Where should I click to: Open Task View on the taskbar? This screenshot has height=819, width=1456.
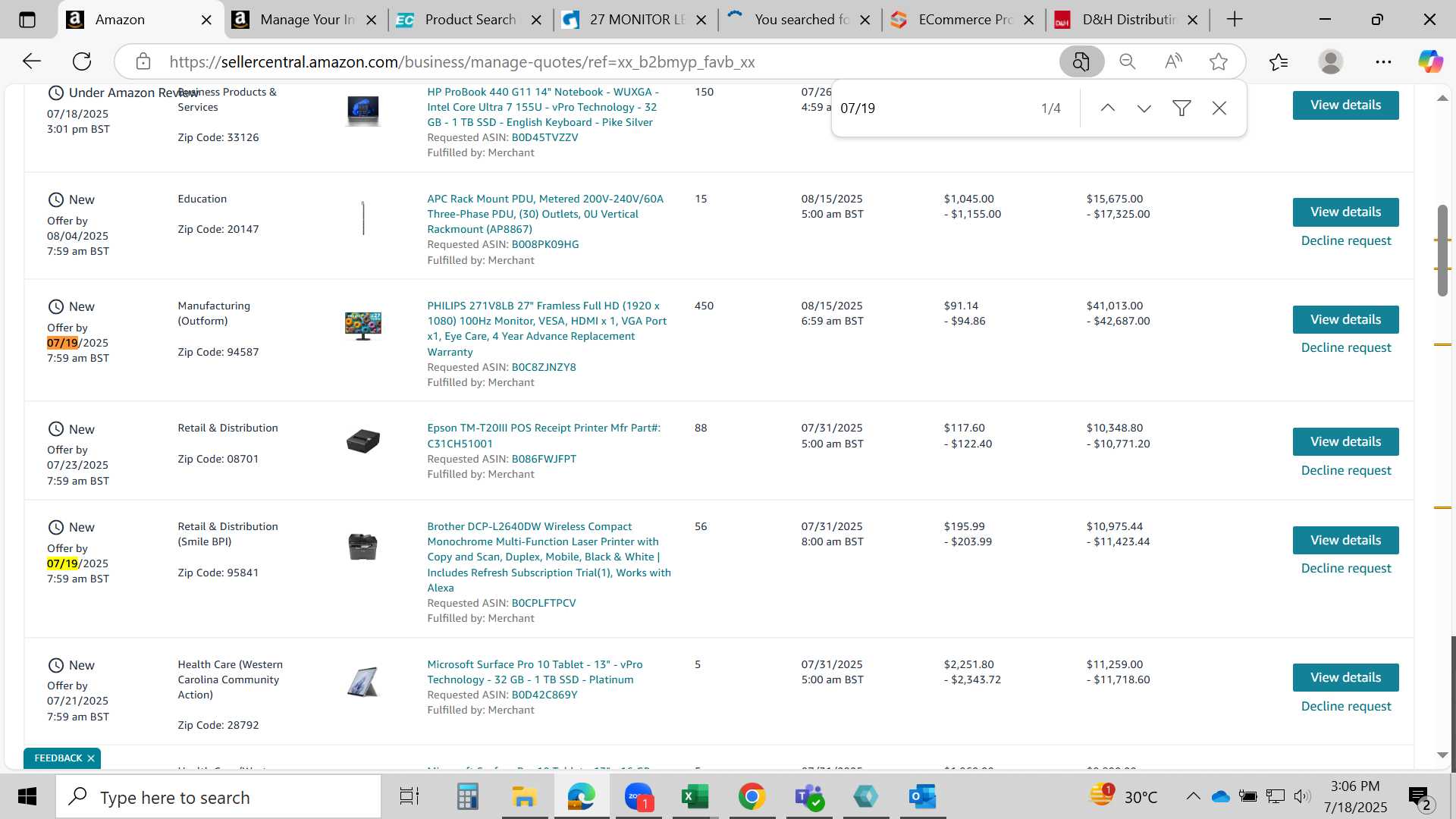(409, 797)
